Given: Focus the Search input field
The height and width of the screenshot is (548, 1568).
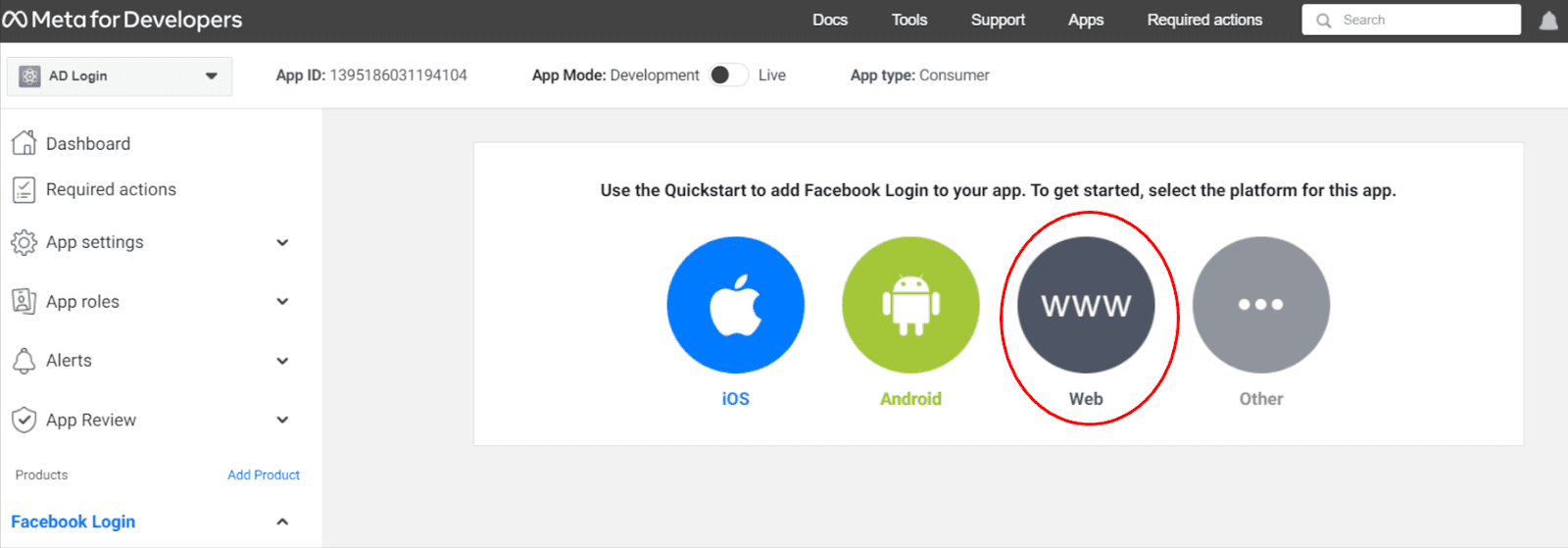Looking at the screenshot, I should click(1411, 20).
